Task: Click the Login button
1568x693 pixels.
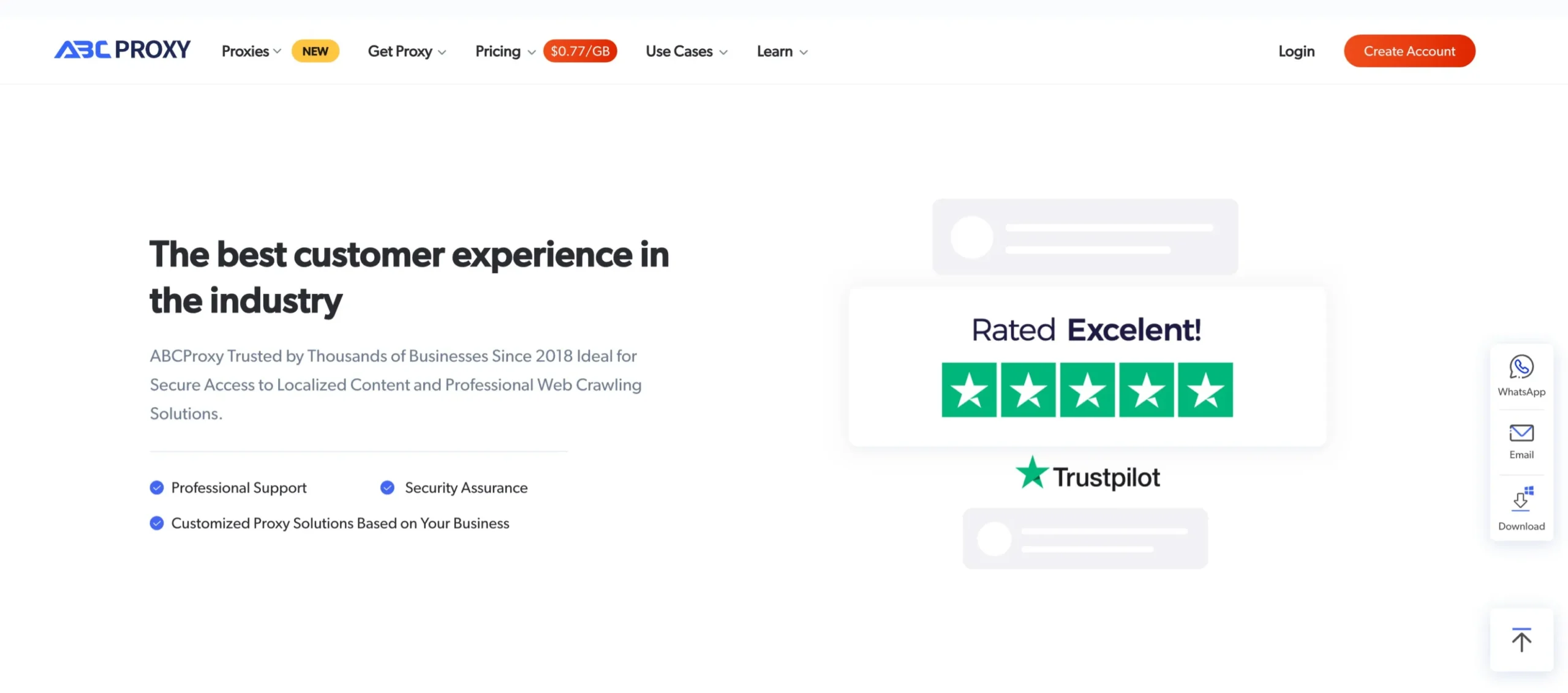Action: tap(1297, 50)
